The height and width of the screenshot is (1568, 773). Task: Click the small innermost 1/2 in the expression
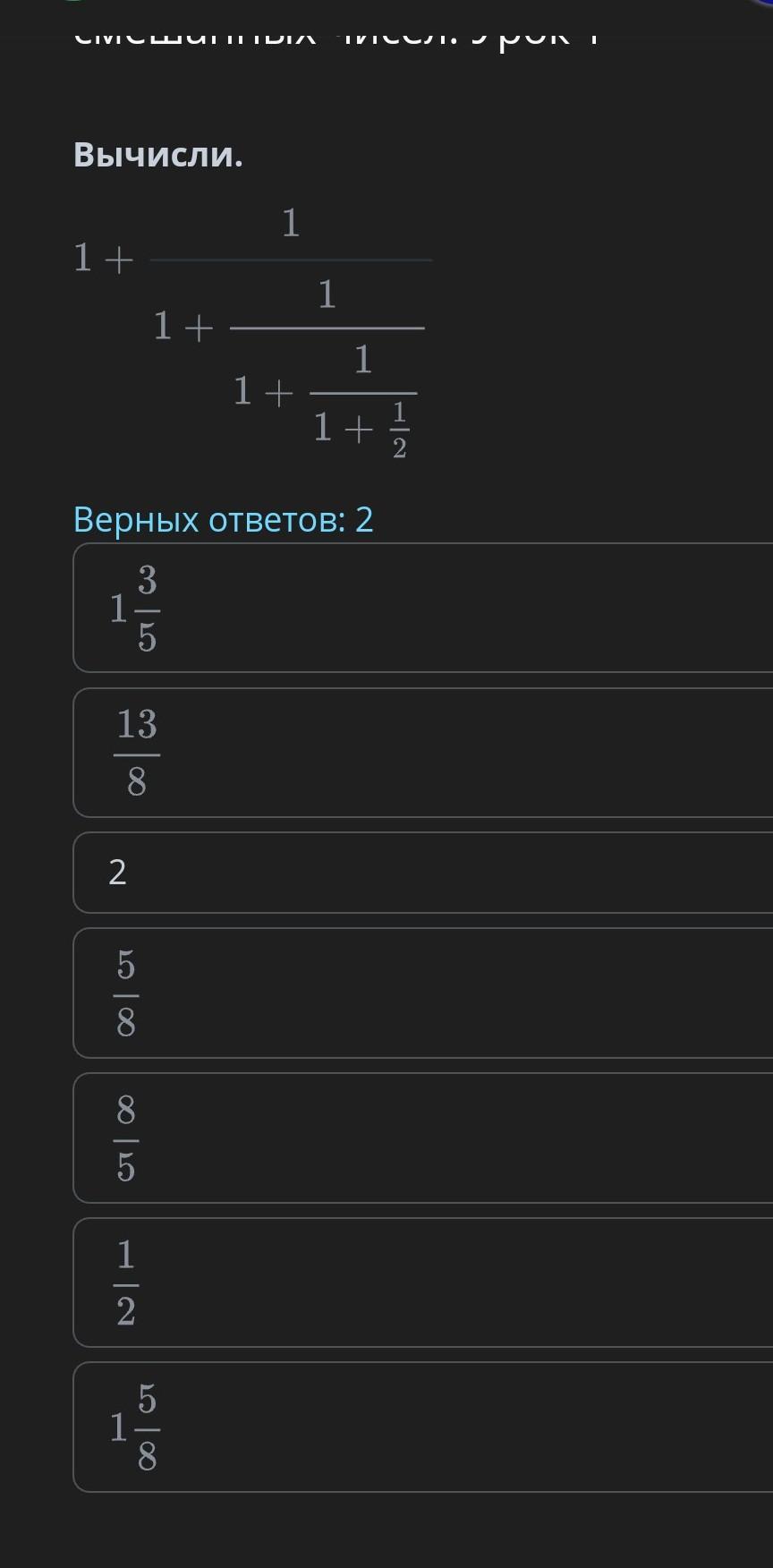point(399,430)
